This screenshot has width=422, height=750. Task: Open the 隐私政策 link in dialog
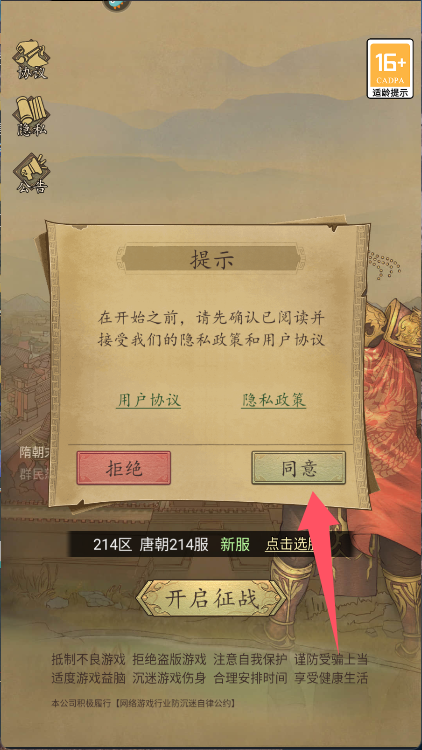click(273, 400)
